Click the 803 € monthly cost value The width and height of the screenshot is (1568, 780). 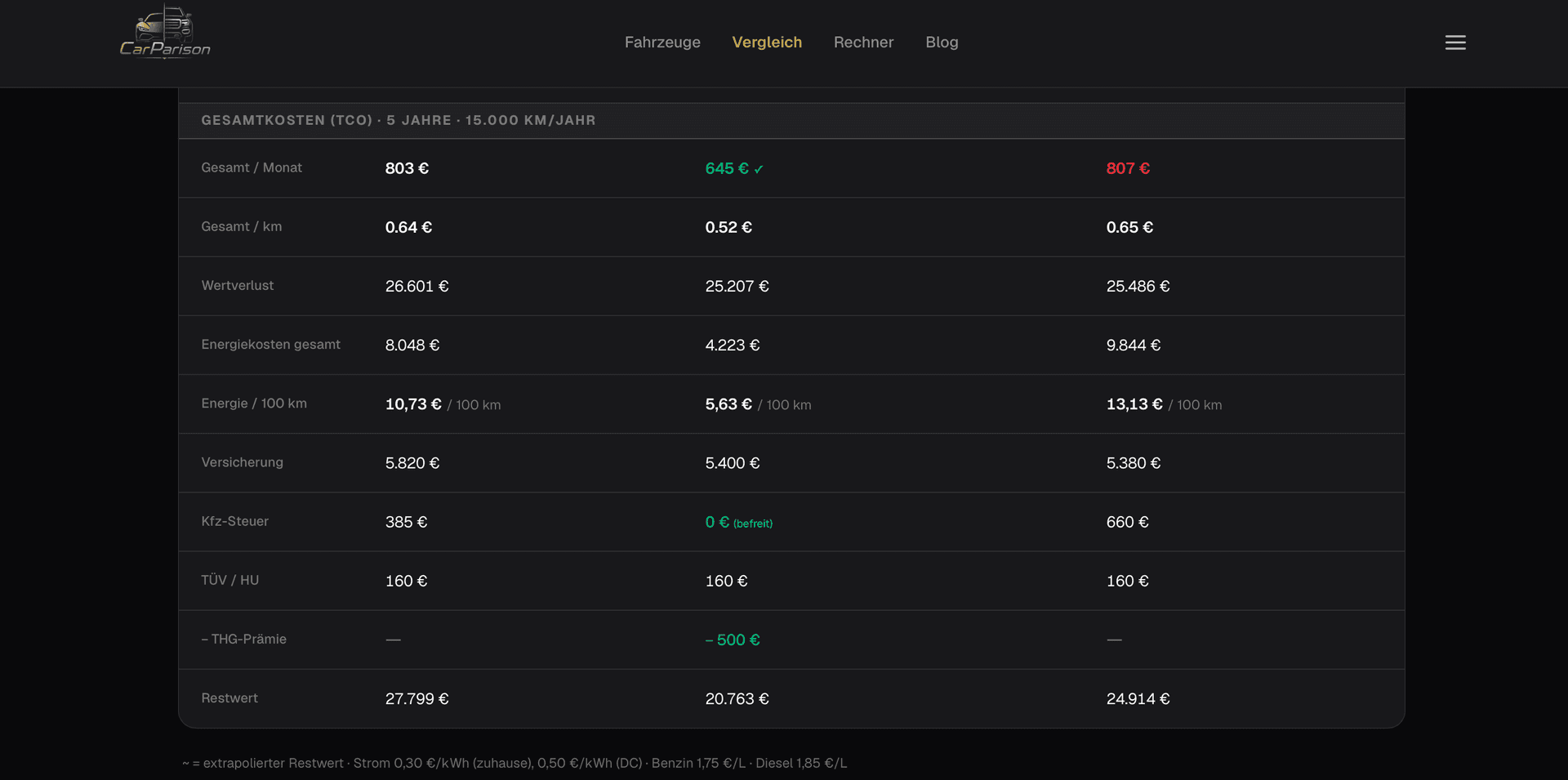tap(407, 168)
